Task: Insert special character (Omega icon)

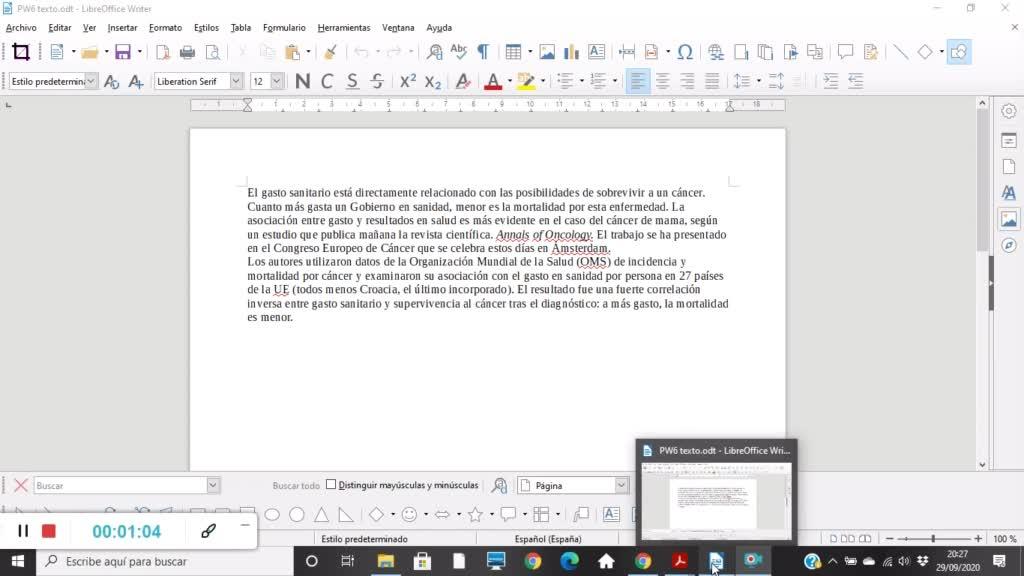Action: pyautogui.click(x=685, y=52)
